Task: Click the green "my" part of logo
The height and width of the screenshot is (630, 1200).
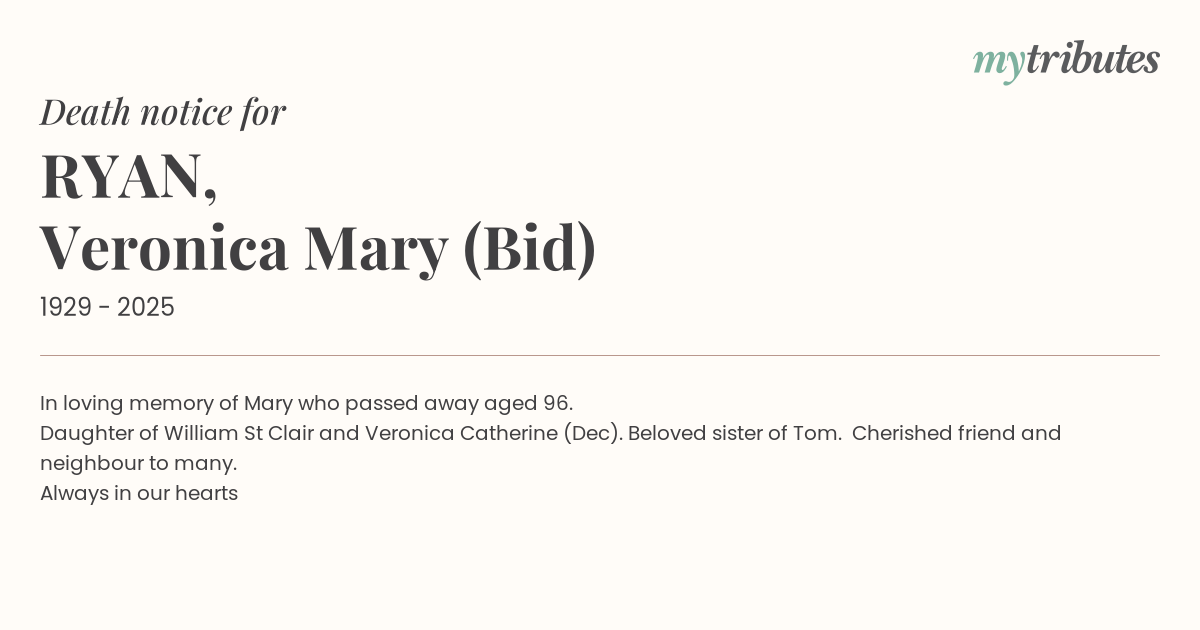Action: point(999,65)
